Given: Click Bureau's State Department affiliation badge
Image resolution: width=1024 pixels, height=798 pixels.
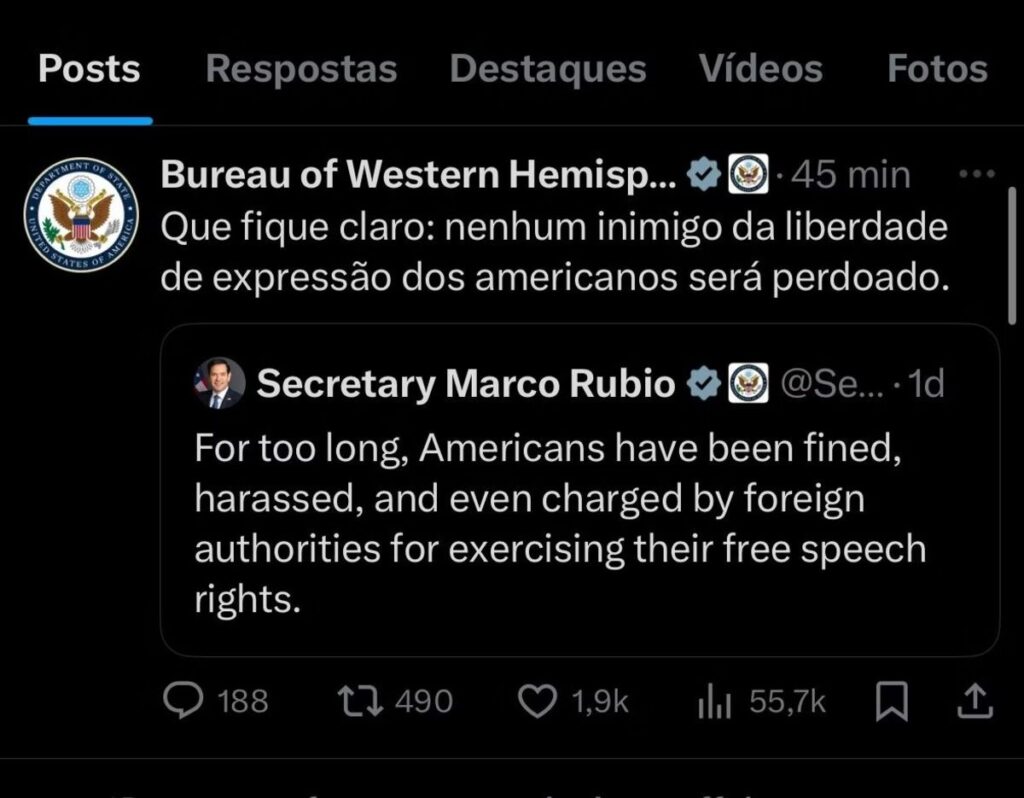Looking at the screenshot, I should (746, 176).
